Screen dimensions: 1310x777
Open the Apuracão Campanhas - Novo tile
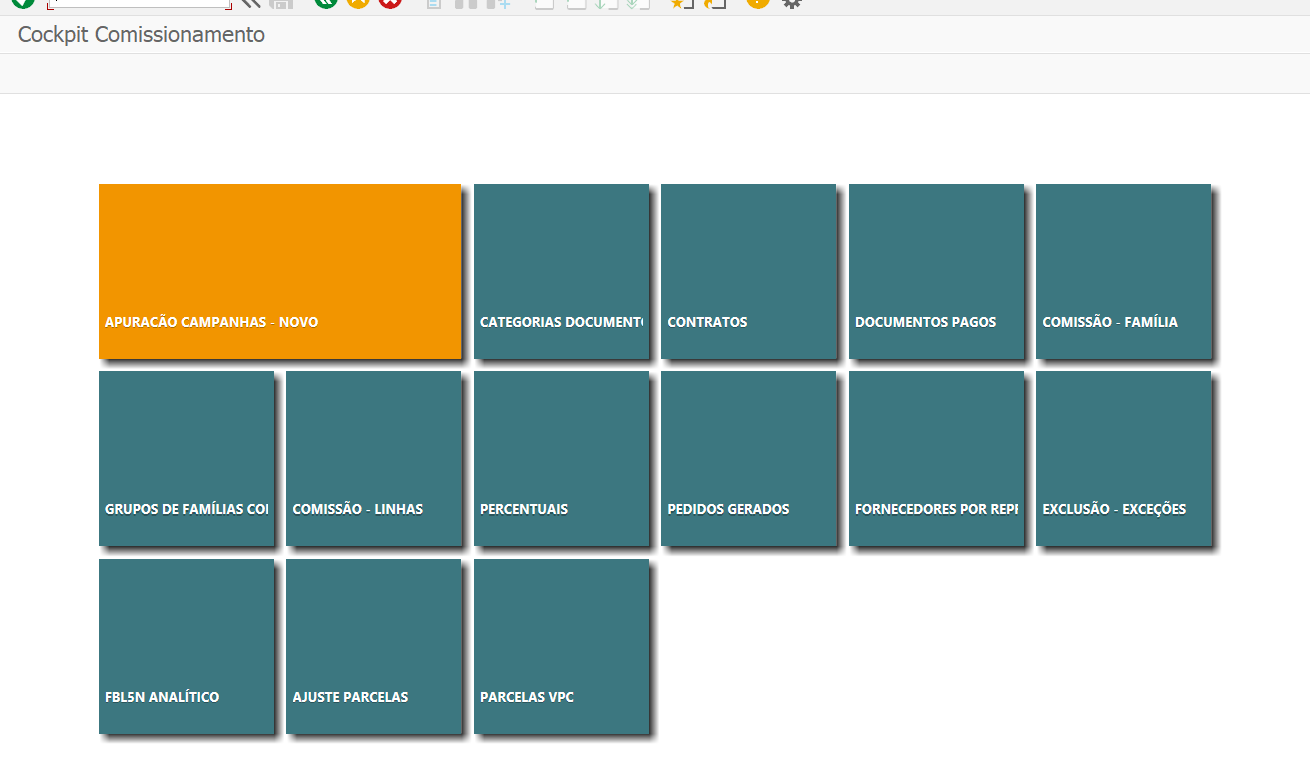tap(280, 271)
